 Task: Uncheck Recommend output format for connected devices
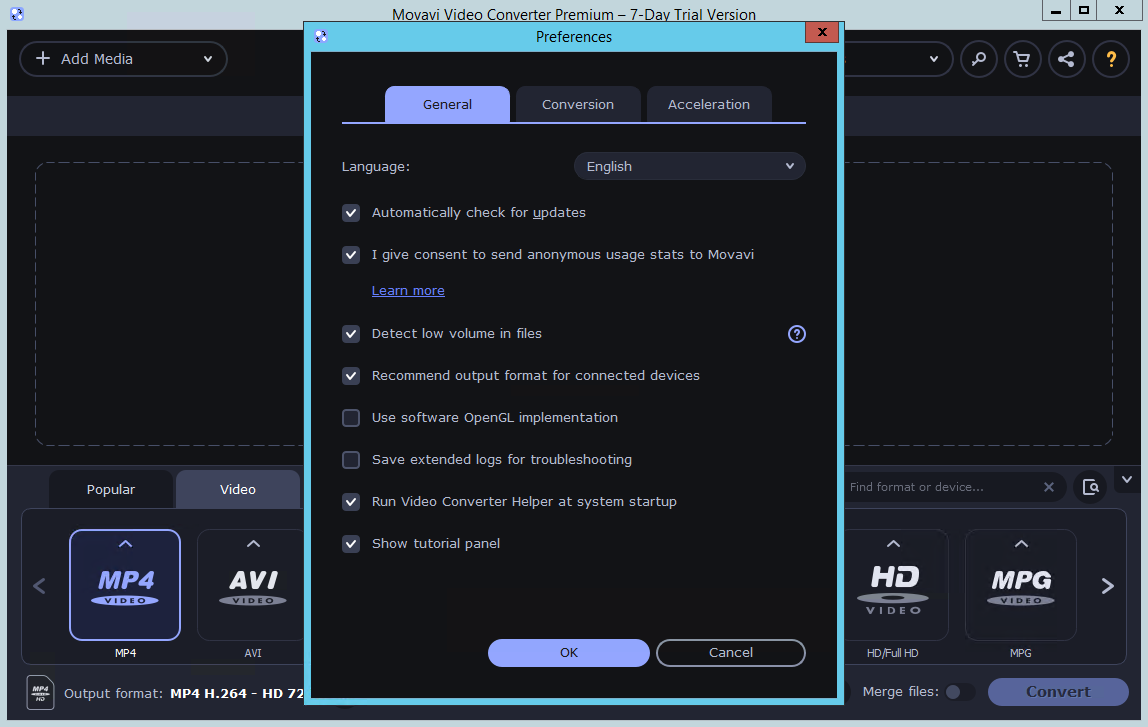pyautogui.click(x=351, y=376)
